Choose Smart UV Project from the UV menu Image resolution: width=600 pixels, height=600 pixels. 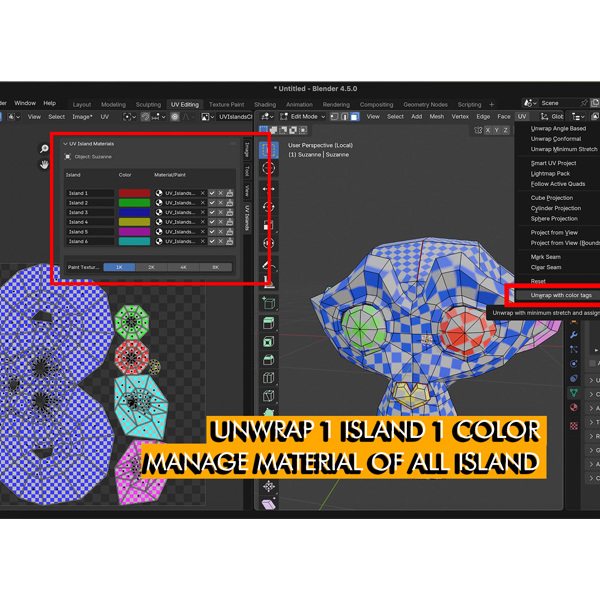tap(553, 163)
